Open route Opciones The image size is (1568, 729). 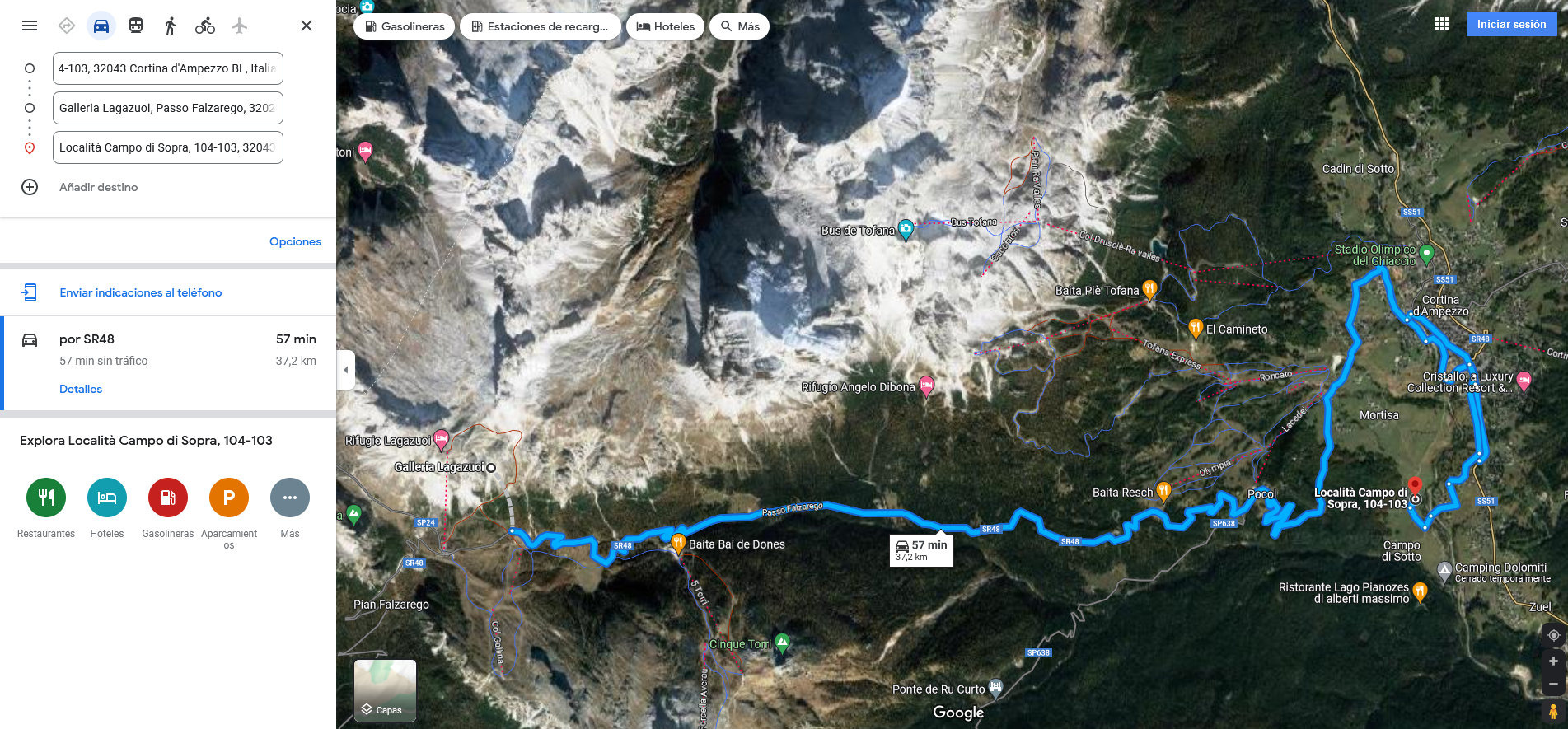coord(295,241)
